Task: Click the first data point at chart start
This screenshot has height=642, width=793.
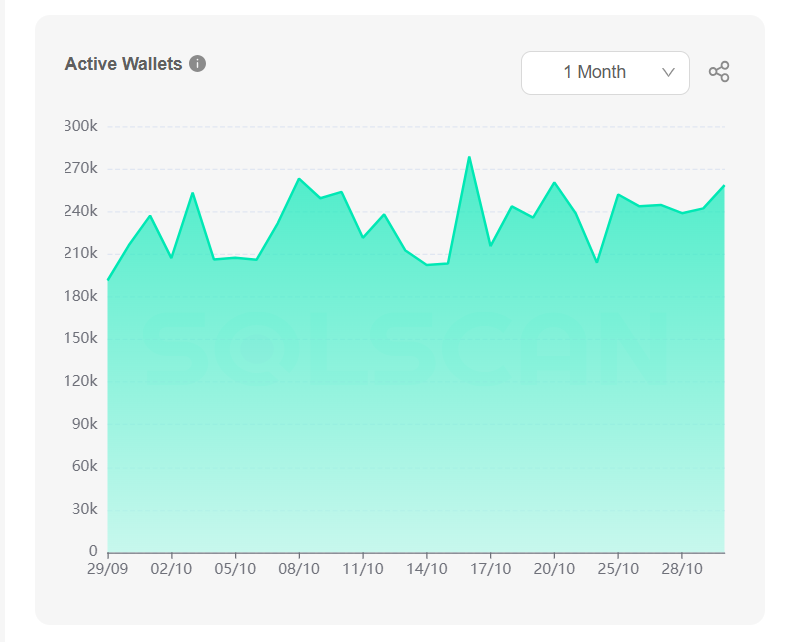Action: tap(108, 280)
